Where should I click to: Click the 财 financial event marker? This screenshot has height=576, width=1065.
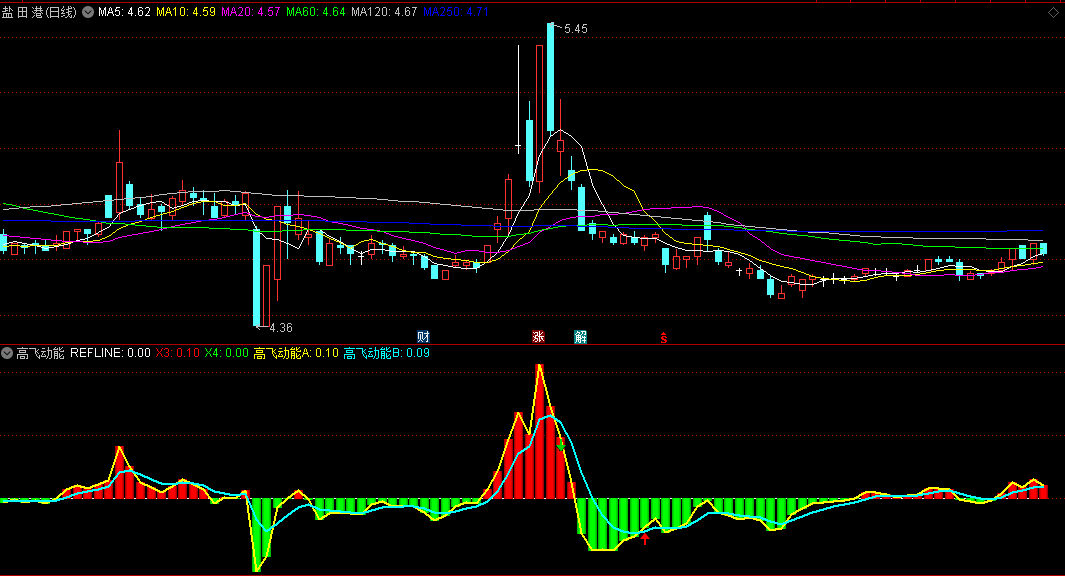(423, 337)
